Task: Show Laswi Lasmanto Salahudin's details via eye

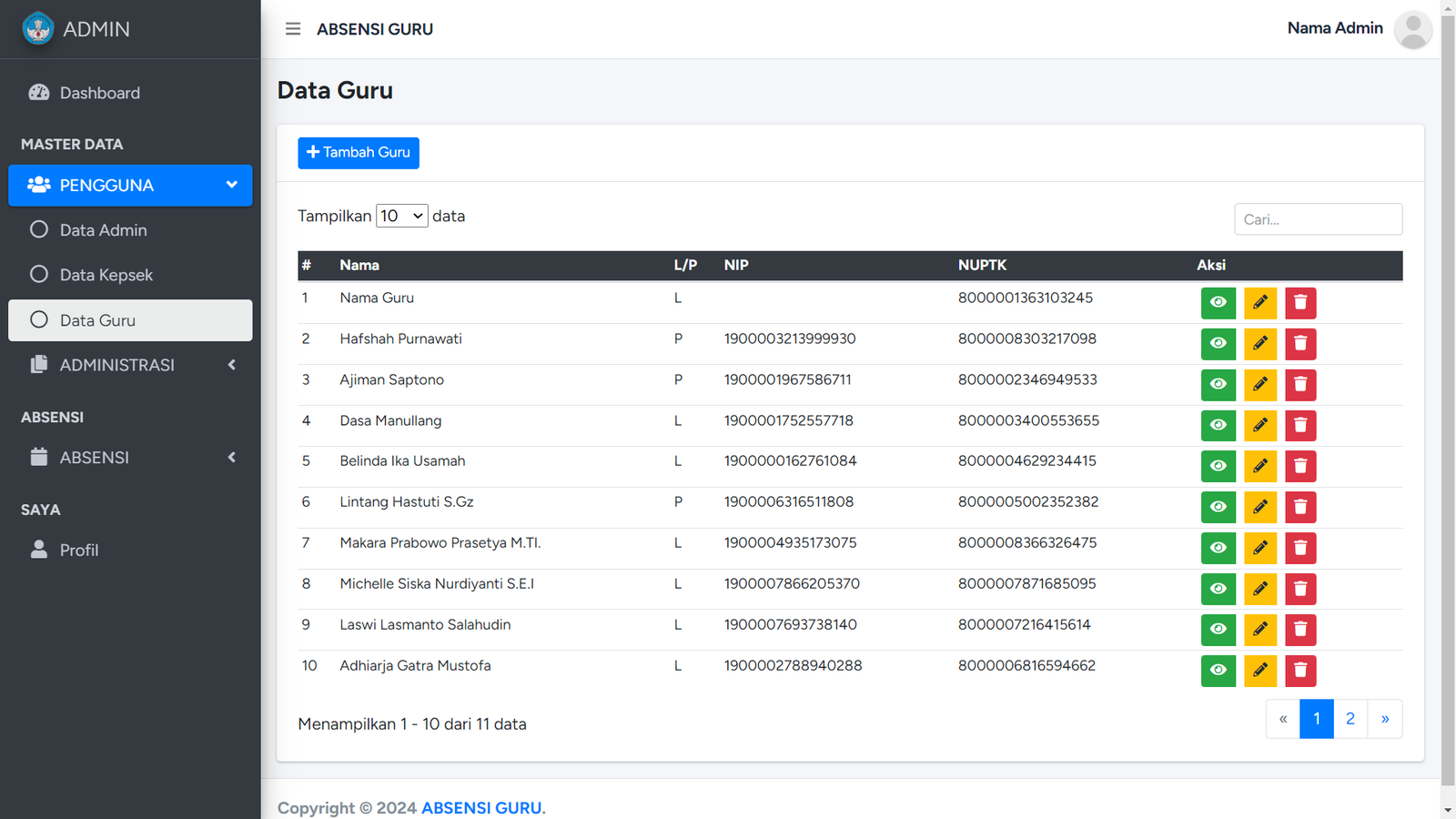Action: click(x=1218, y=630)
